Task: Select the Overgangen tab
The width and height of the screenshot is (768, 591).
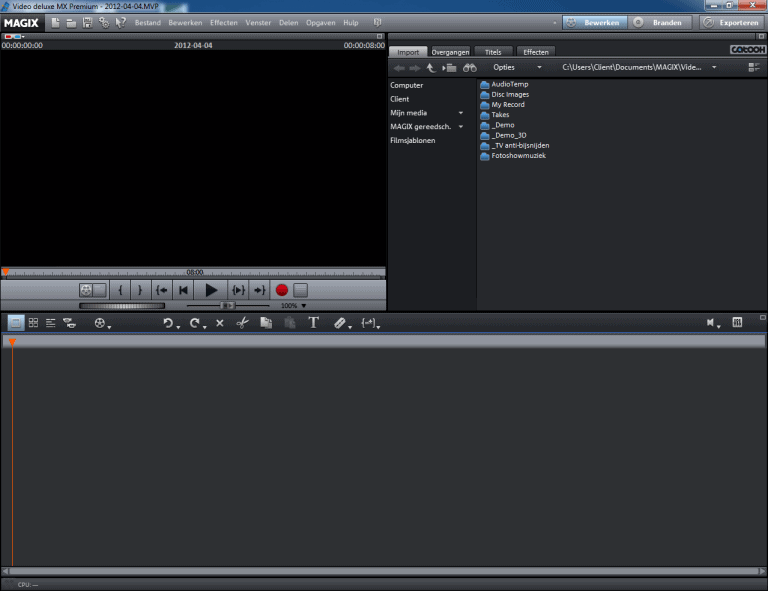Action: (x=451, y=52)
